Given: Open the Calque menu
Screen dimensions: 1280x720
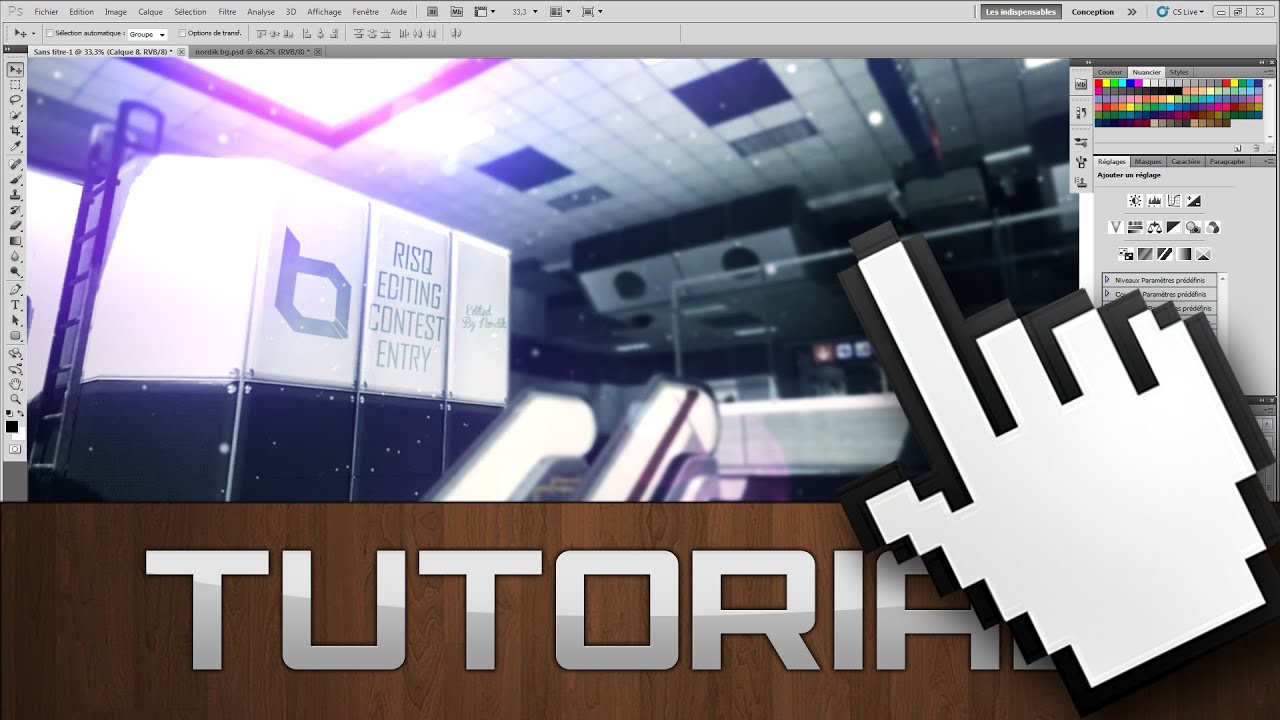Looking at the screenshot, I should (151, 12).
